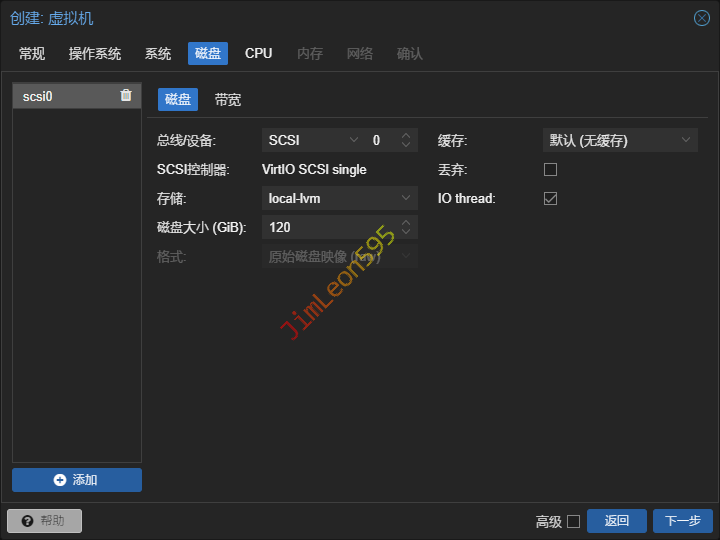Toggle the Advanced (高级) checkbox

pos(573,521)
